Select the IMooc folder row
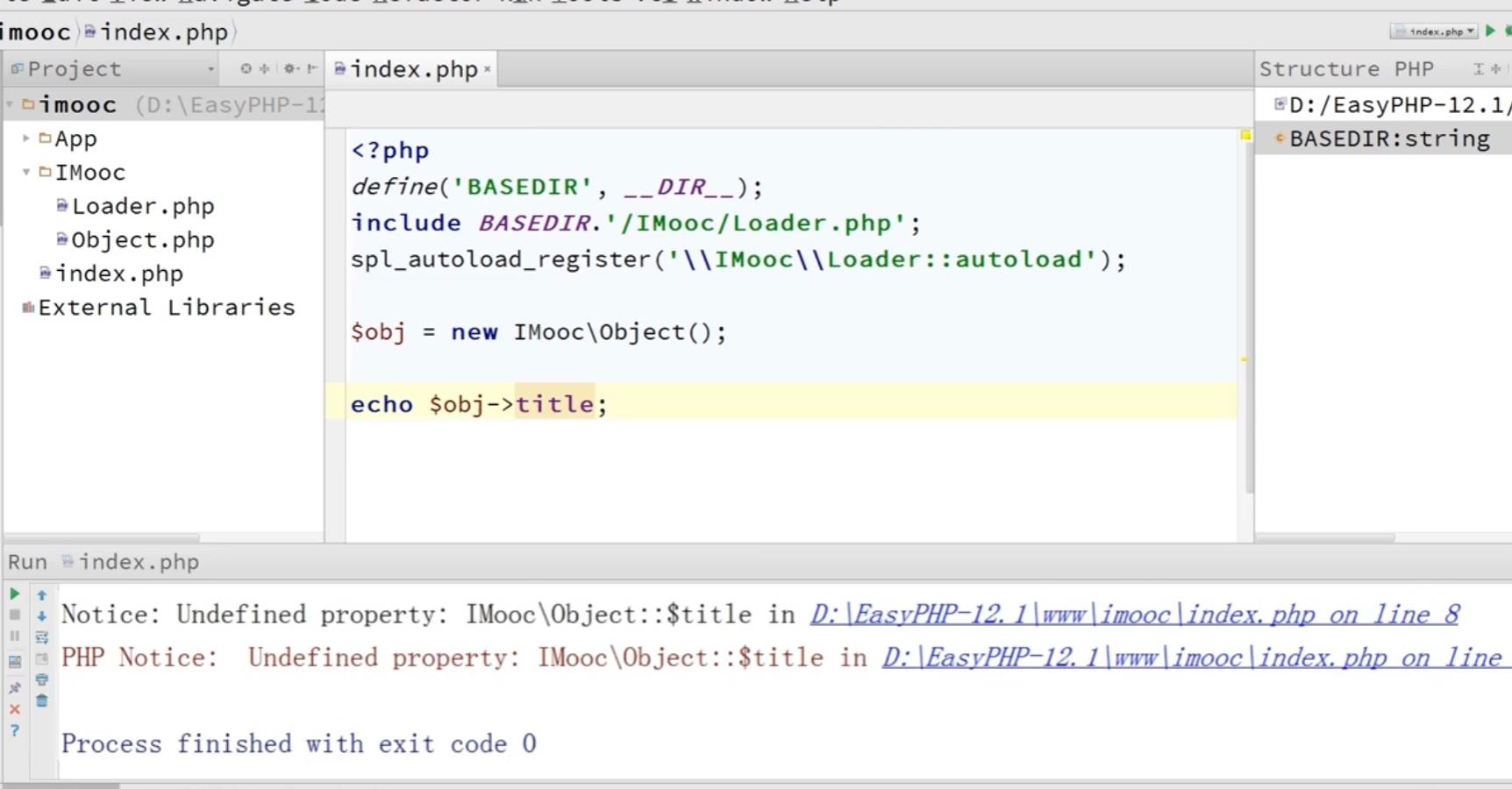The image size is (1512, 789). coord(163,172)
